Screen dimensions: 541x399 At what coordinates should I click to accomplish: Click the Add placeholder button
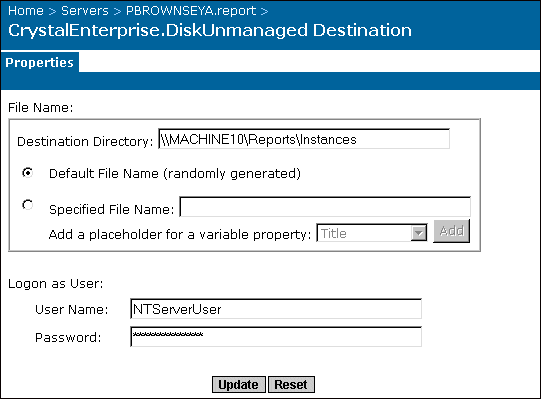tap(451, 231)
